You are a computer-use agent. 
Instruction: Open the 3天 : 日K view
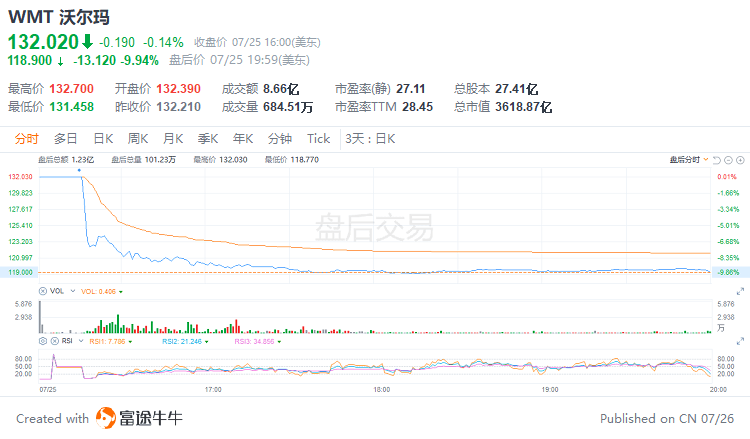tap(370, 139)
